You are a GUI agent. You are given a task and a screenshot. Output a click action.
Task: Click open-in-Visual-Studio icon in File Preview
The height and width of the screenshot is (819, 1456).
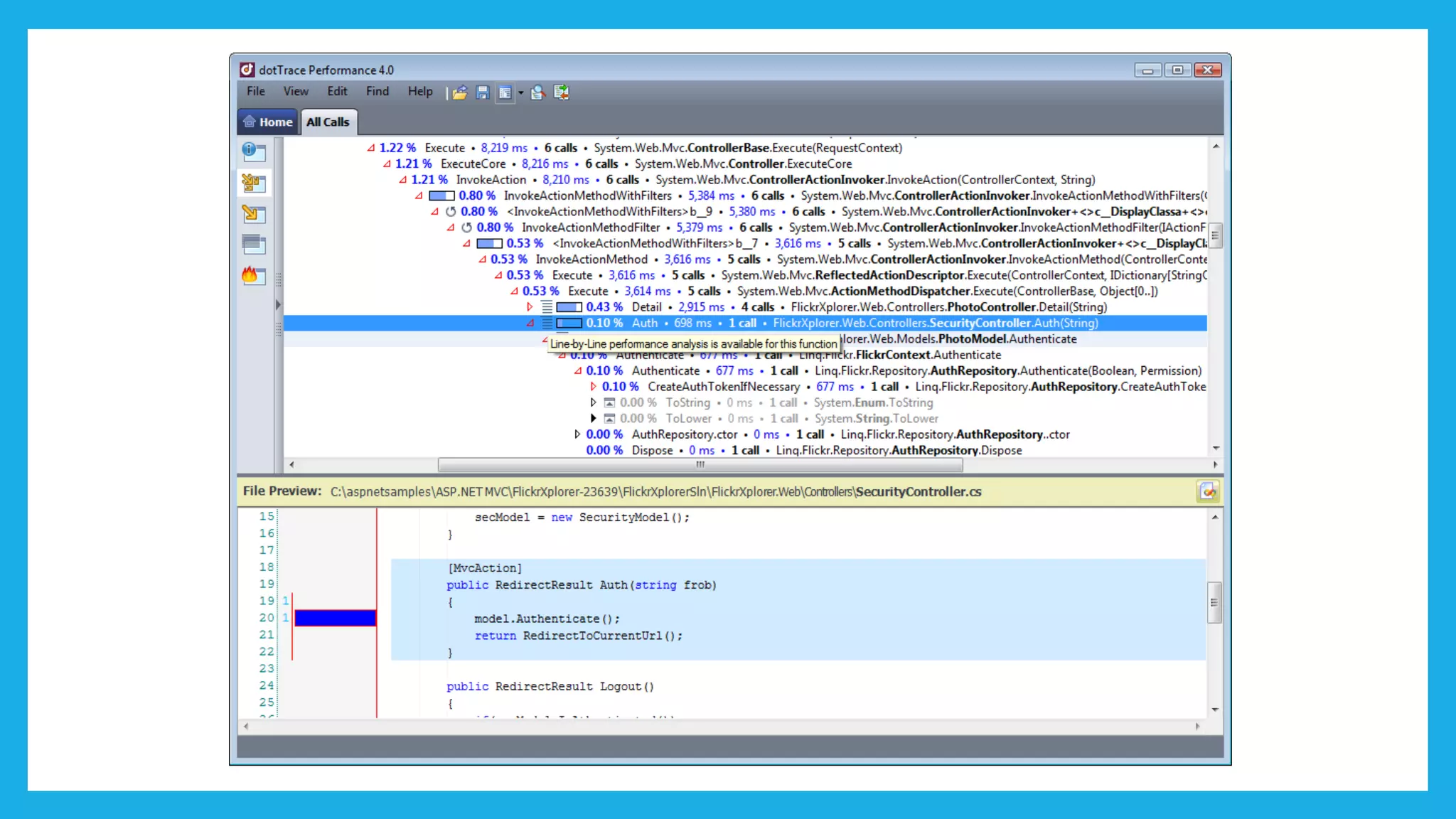coord(1207,491)
